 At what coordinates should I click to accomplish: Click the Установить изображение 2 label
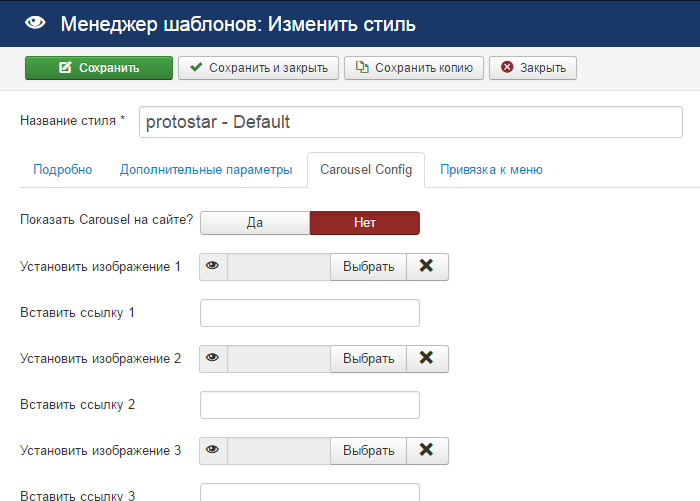[x=100, y=359]
